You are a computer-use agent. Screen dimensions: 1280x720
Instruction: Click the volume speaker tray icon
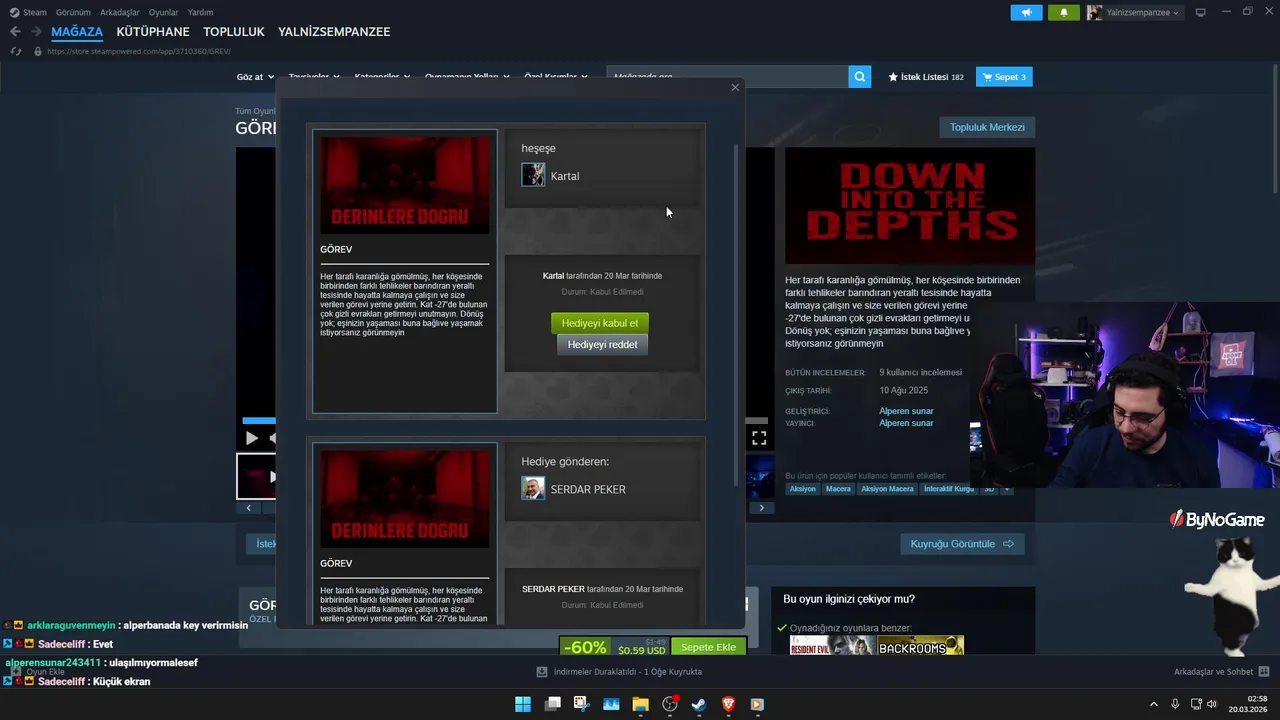(1211, 704)
